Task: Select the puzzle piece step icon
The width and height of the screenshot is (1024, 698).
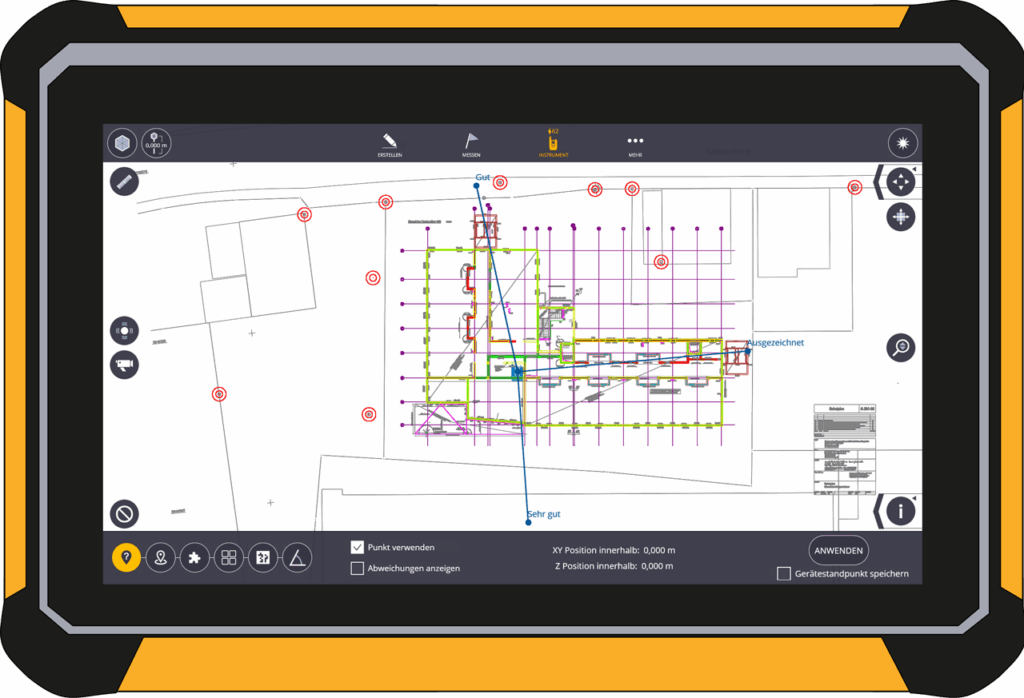Action: tap(194, 558)
